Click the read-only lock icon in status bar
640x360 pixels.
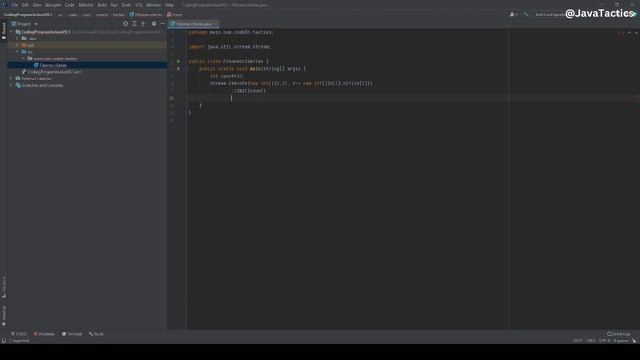point(634,340)
